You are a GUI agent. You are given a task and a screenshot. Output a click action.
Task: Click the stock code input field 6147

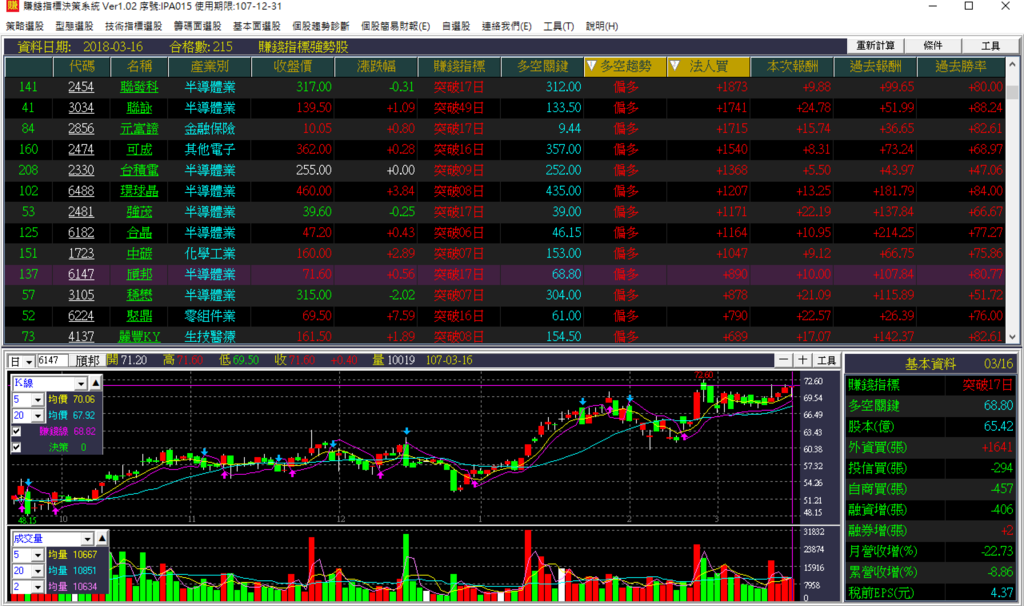point(52,360)
